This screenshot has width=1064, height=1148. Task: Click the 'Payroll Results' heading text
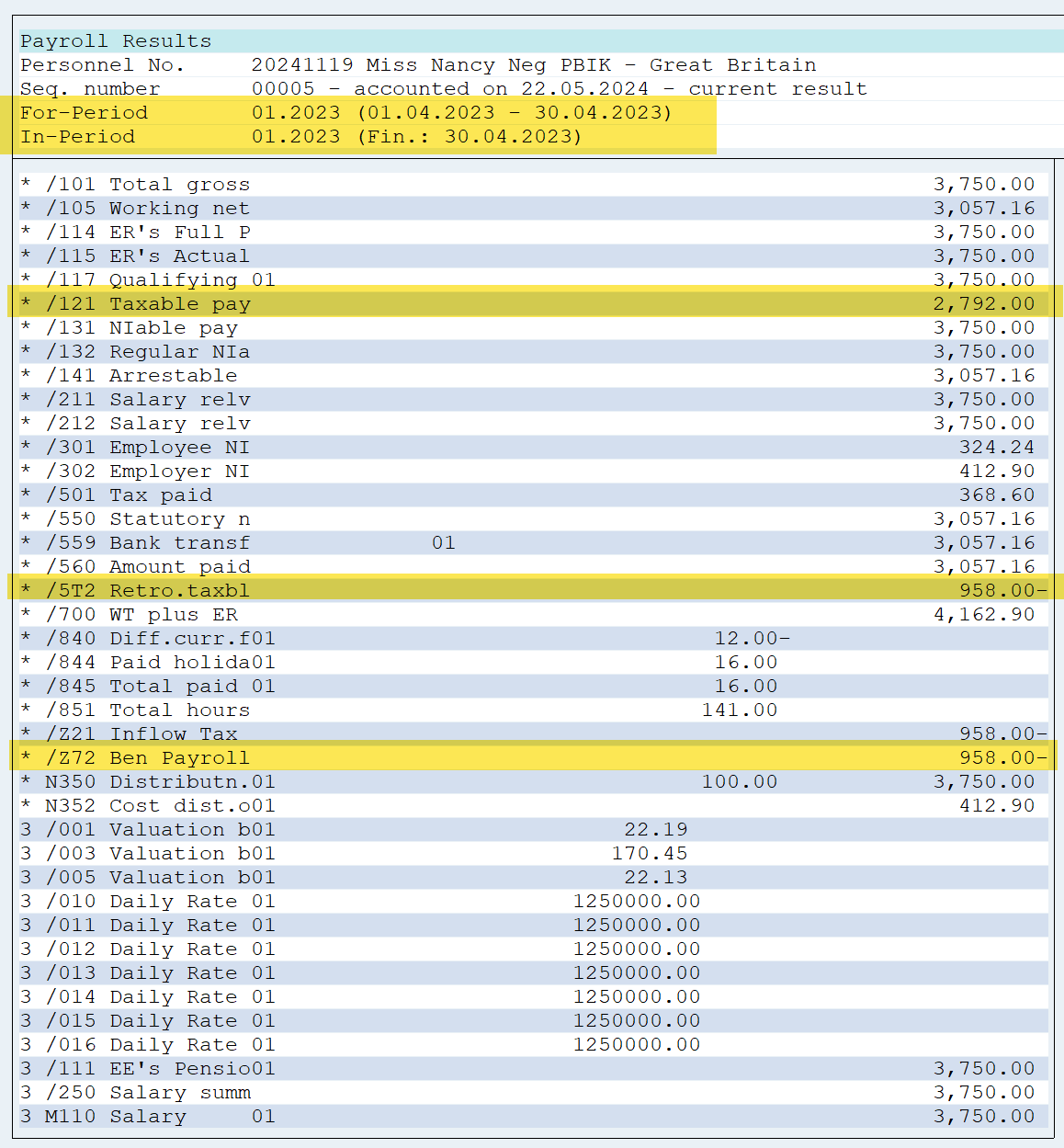(x=116, y=41)
